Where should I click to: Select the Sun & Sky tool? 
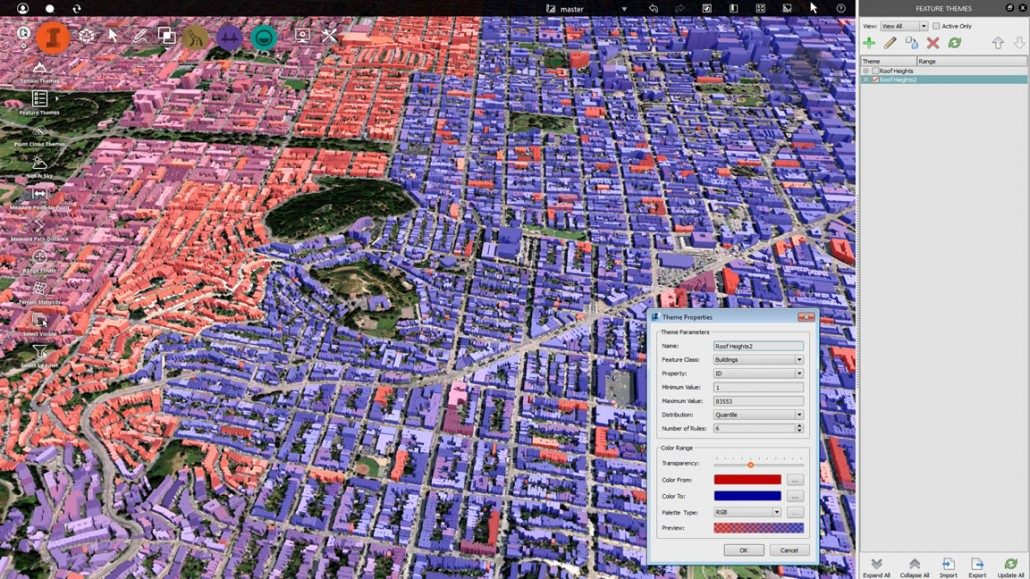[39, 163]
